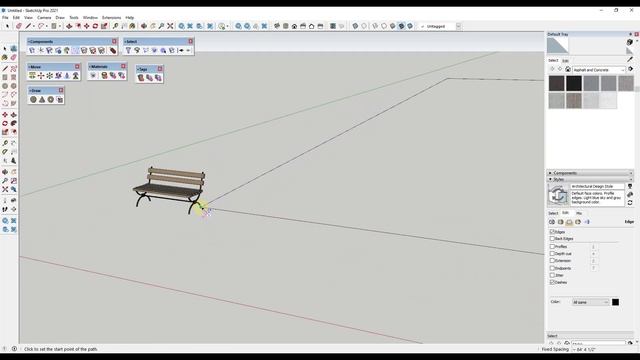Select the Tape Measure tool in the top toolbar
The height and width of the screenshot is (360, 640).
click(116, 26)
